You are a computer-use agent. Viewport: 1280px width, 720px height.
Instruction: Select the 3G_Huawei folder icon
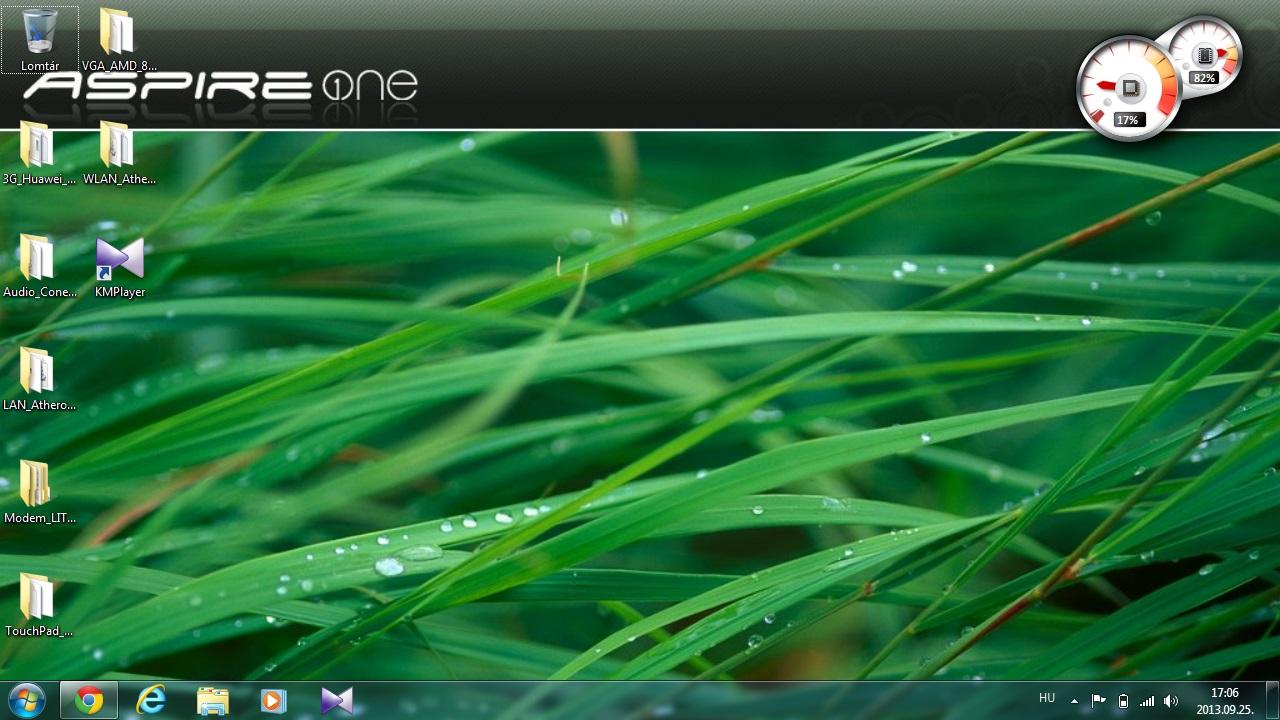pyautogui.click(x=39, y=153)
